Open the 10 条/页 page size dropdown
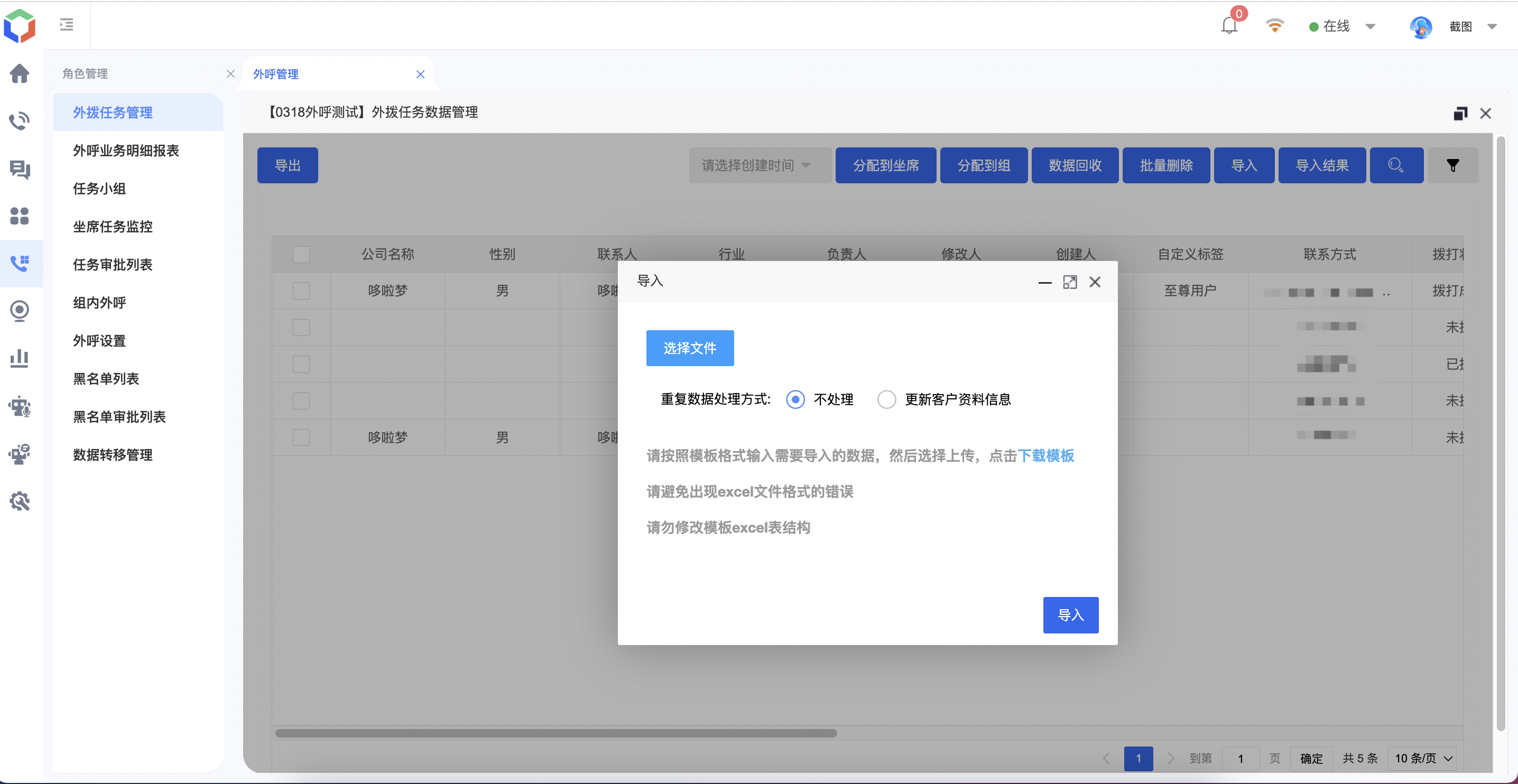 coord(1422,758)
